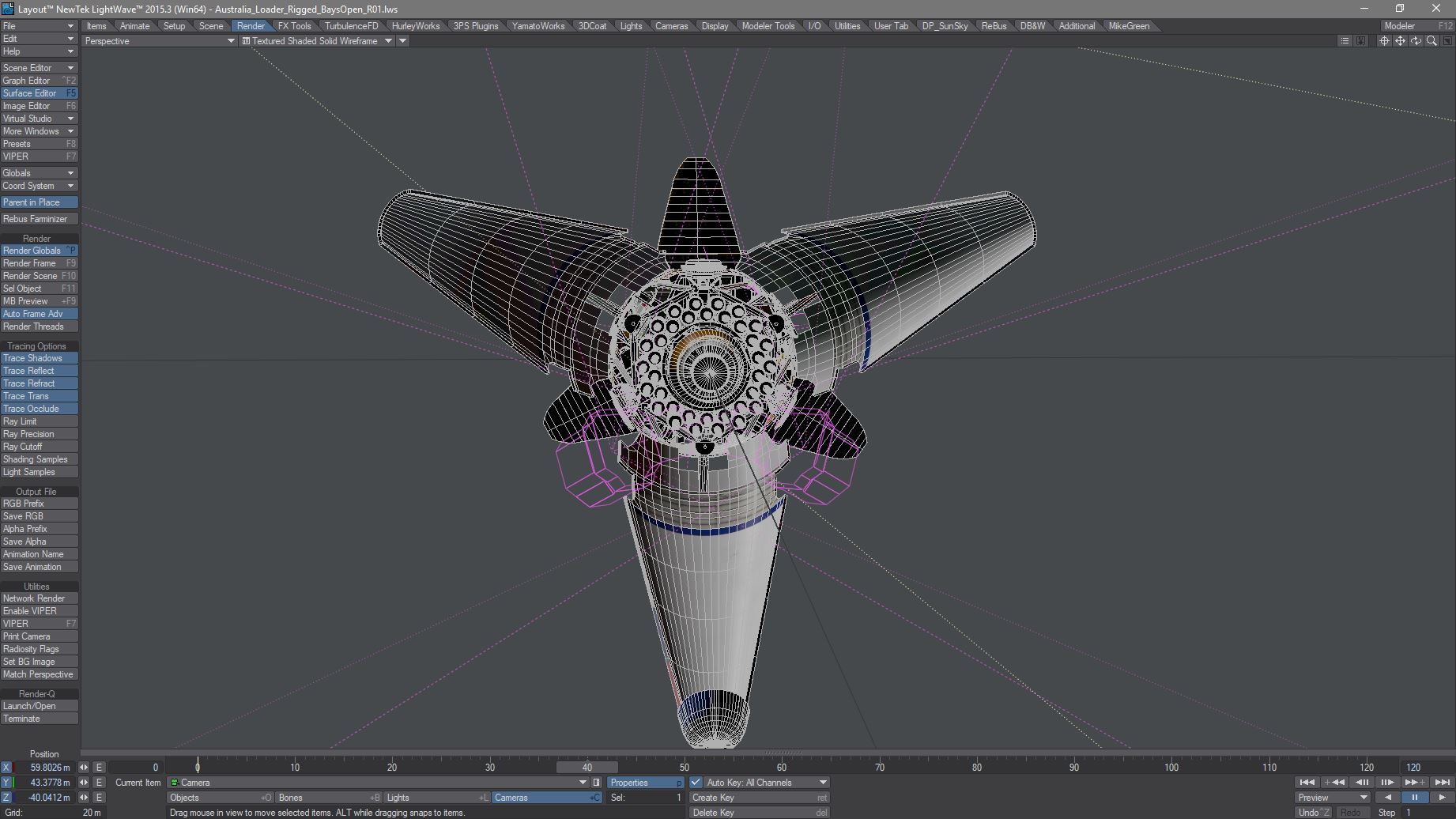Open the Perspective view type dropdown
The width and height of the screenshot is (1456, 819).
pos(159,41)
